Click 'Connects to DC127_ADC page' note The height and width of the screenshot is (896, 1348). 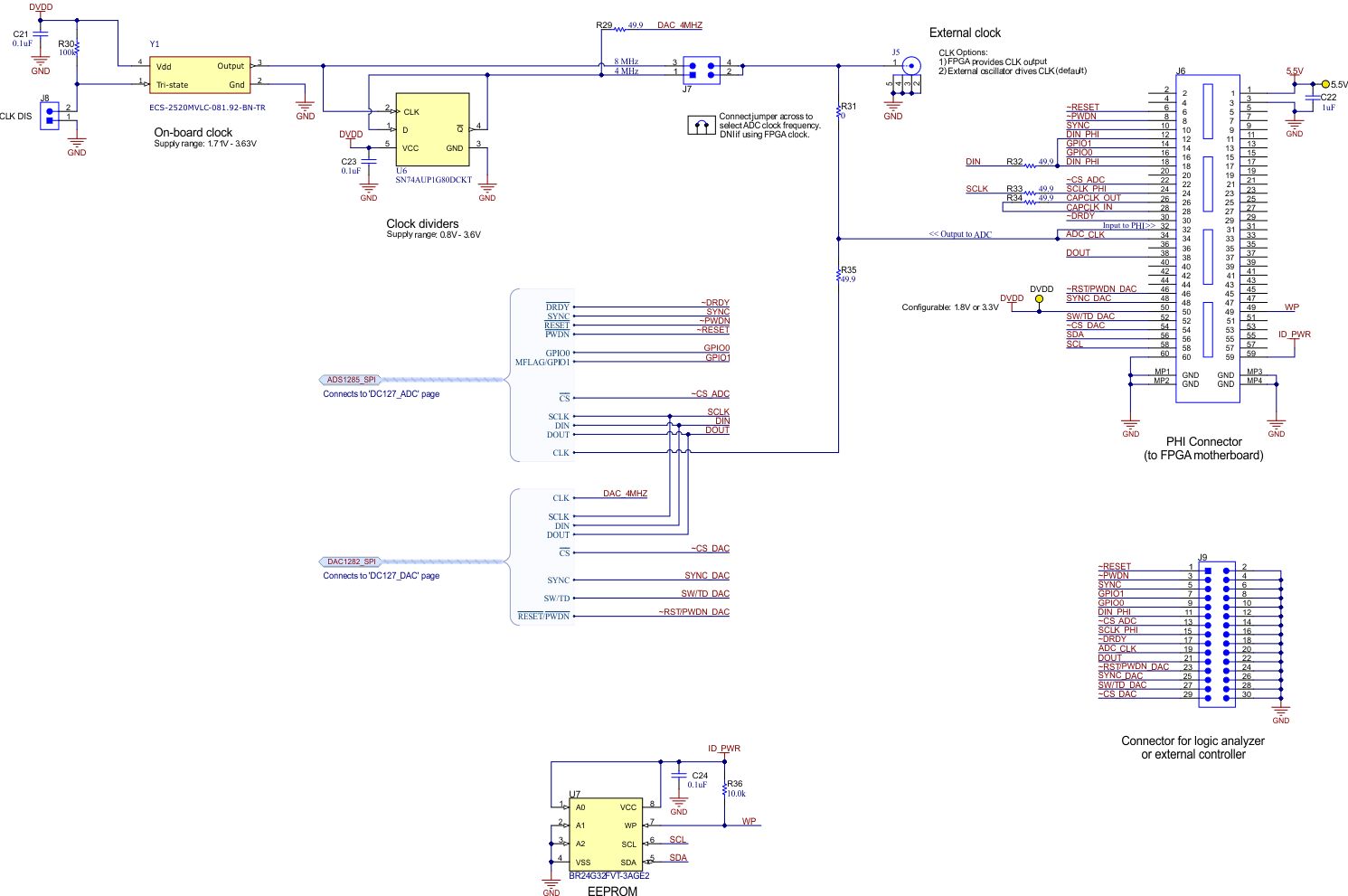click(382, 394)
